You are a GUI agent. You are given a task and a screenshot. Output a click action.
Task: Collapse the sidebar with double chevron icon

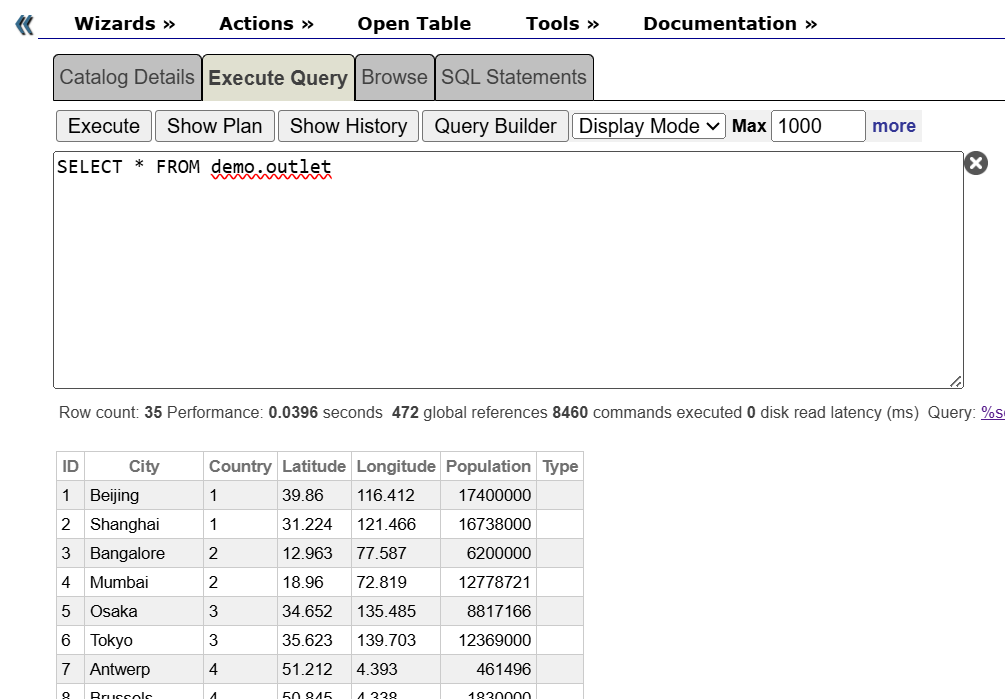[24, 25]
